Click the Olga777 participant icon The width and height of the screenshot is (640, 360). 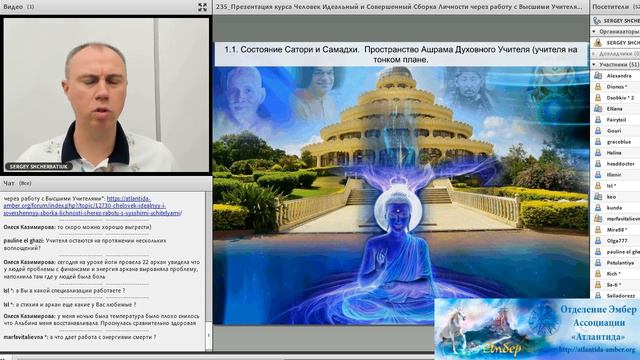click(598, 241)
